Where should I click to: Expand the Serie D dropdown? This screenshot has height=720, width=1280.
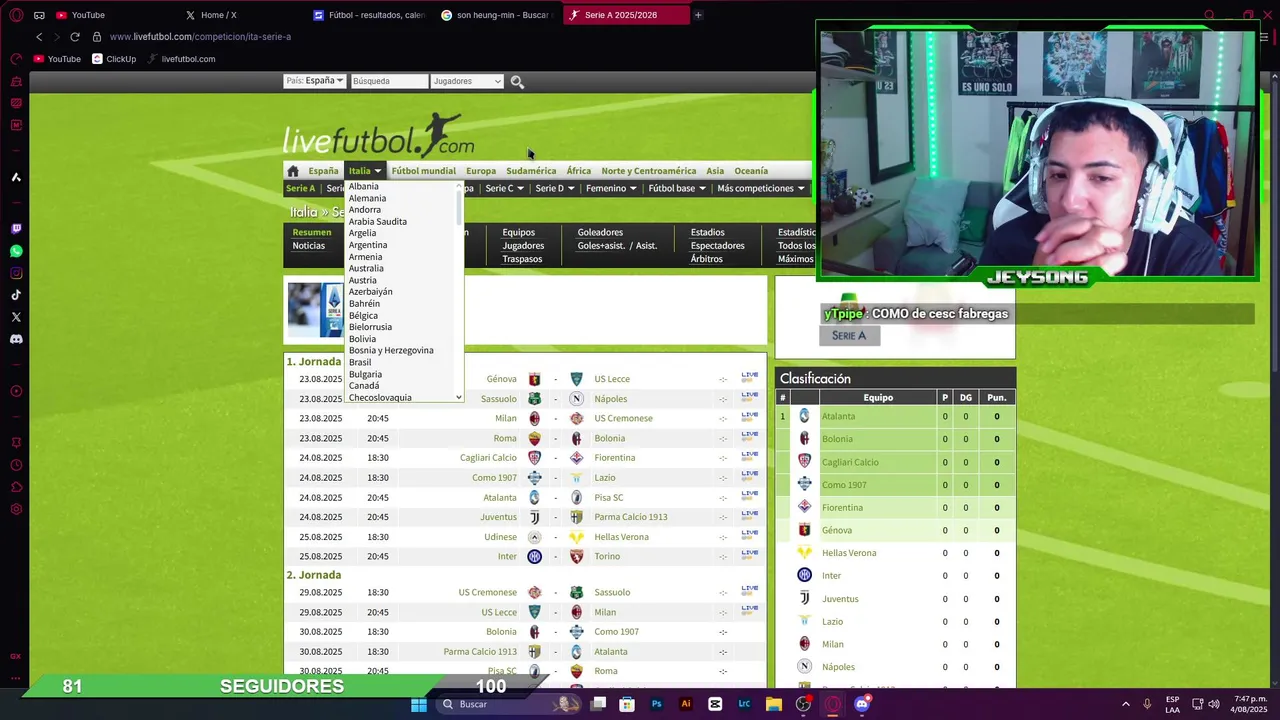tap(555, 188)
